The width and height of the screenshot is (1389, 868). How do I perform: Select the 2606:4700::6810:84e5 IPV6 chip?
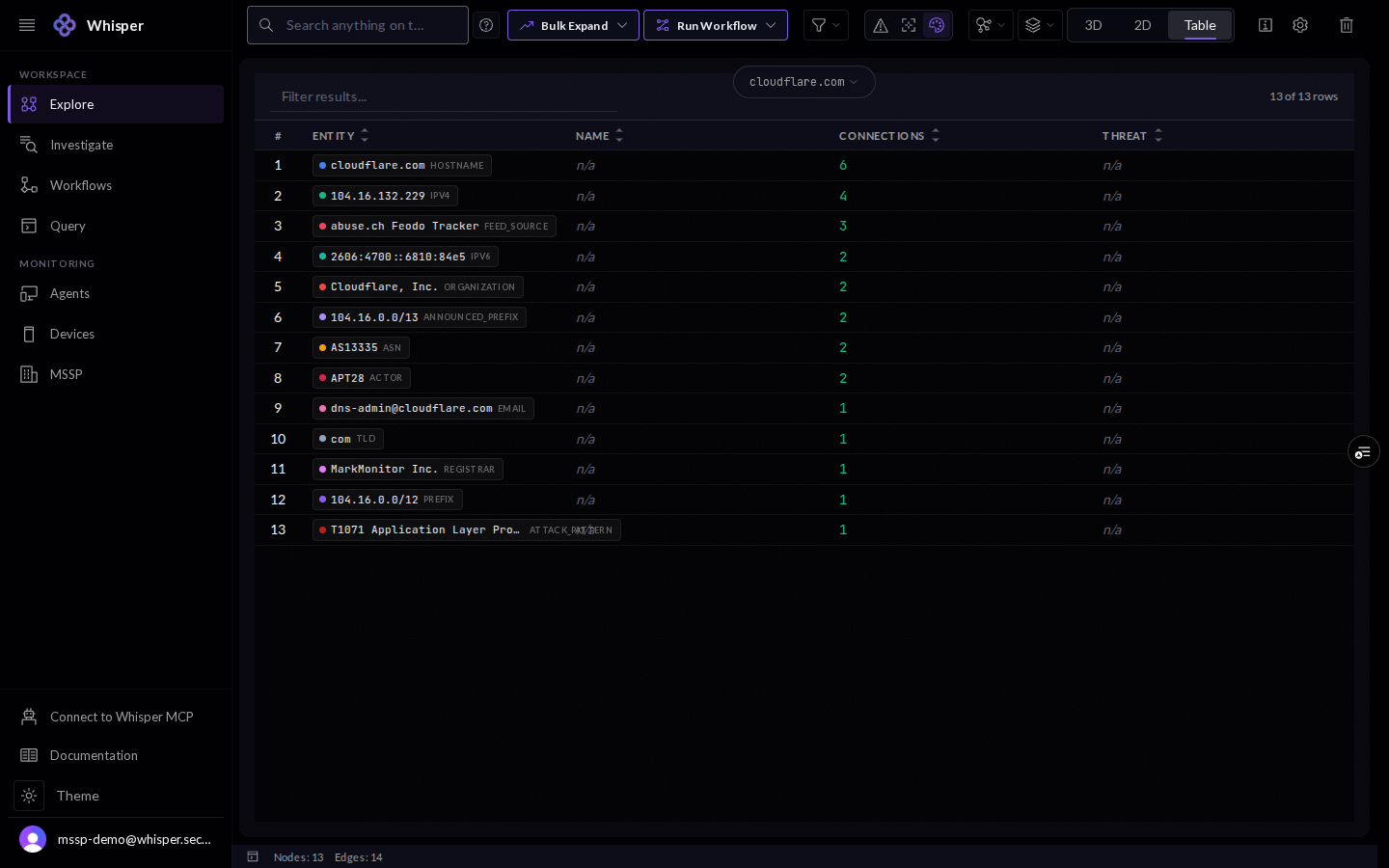[x=405, y=257]
